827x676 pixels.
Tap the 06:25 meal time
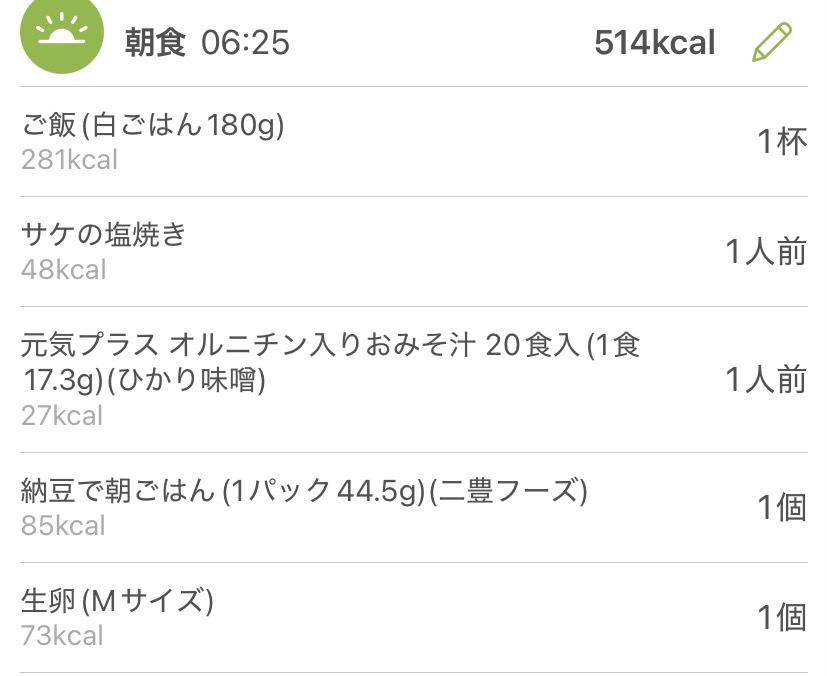[x=245, y=43]
